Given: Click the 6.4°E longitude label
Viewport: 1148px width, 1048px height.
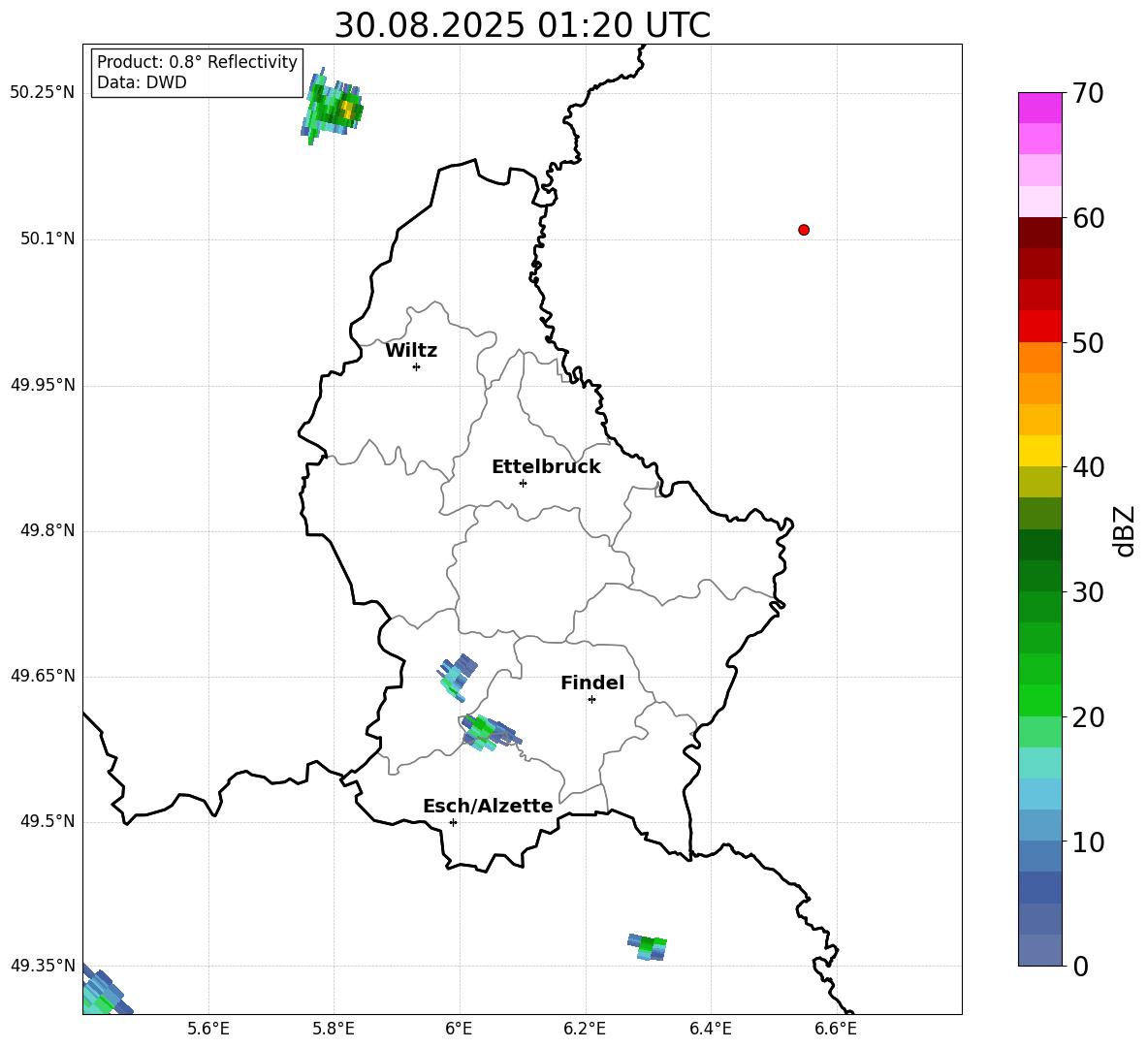Looking at the screenshot, I should coord(710,1030).
